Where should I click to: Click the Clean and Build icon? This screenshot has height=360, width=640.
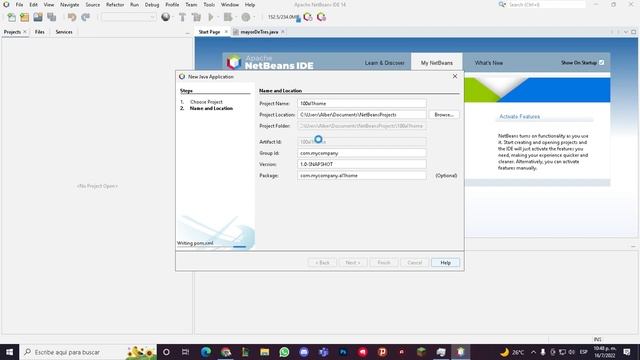tap(196, 17)
